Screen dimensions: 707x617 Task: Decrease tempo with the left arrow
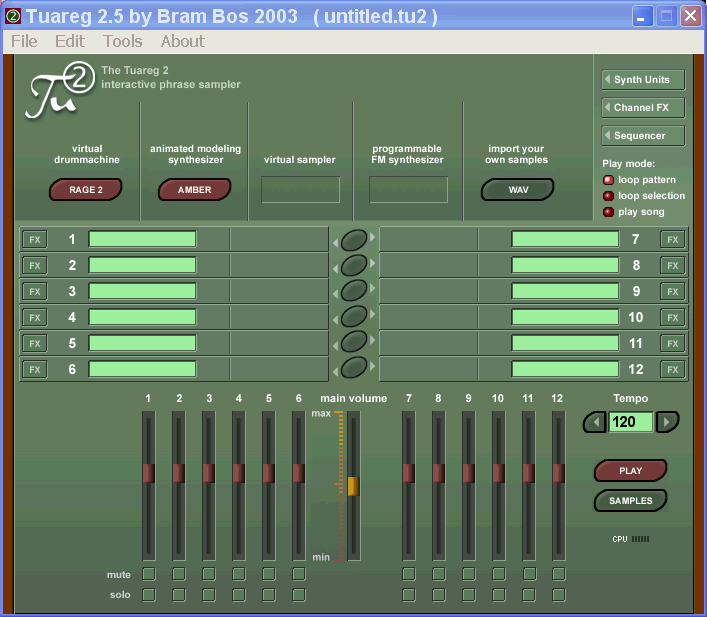pos(595,422)
